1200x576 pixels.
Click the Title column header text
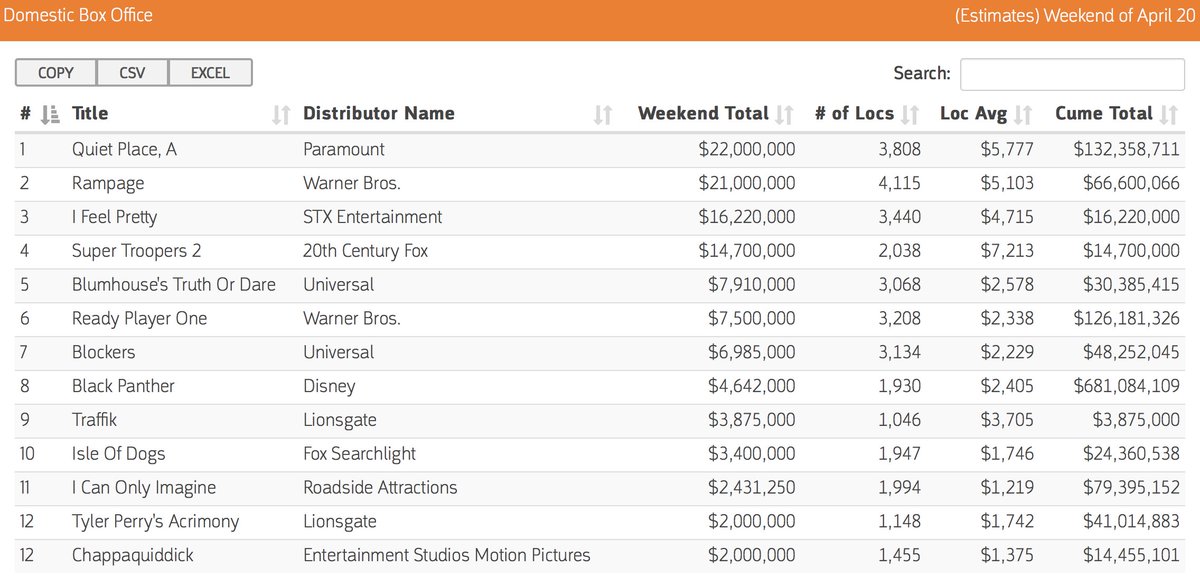(x=90, y=114)
